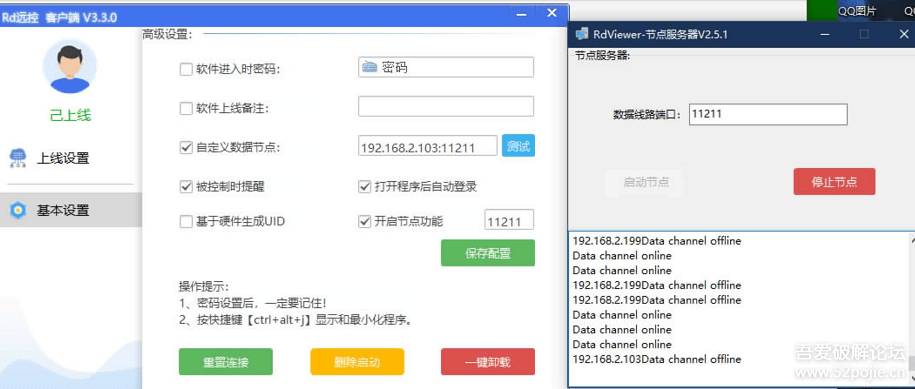Uncheck the 自定义数据节点 checkbox
Image resolution: width=915 pixels, height=389 pixels.
pyautogui.click(x=186, y=148)
